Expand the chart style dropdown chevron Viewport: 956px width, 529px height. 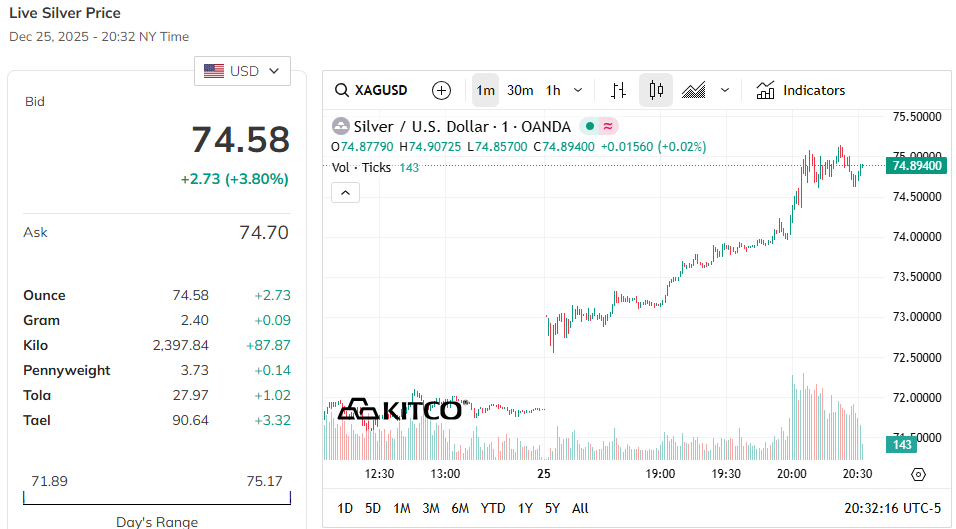725,90
